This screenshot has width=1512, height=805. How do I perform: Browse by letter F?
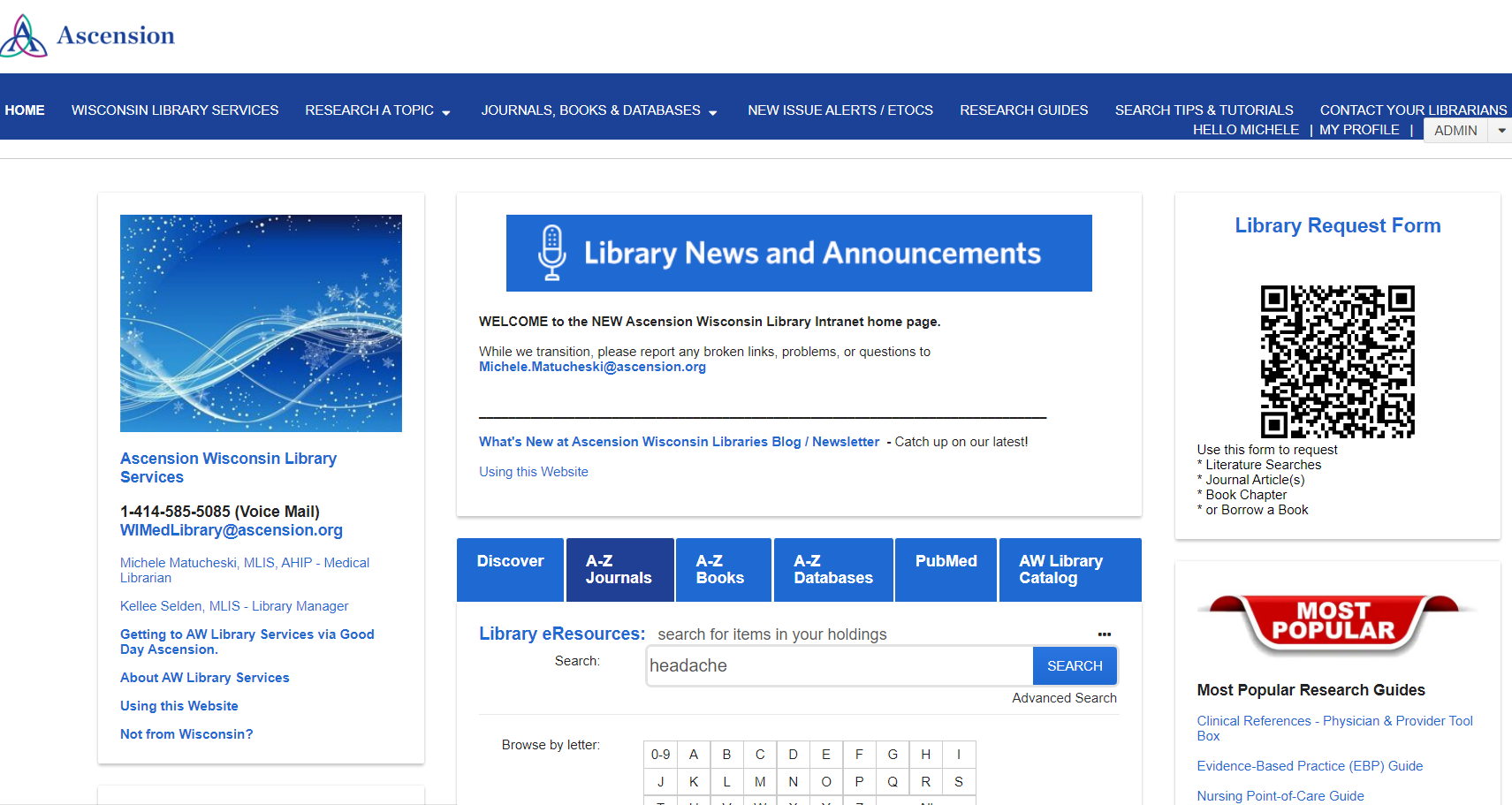[859, 755]
